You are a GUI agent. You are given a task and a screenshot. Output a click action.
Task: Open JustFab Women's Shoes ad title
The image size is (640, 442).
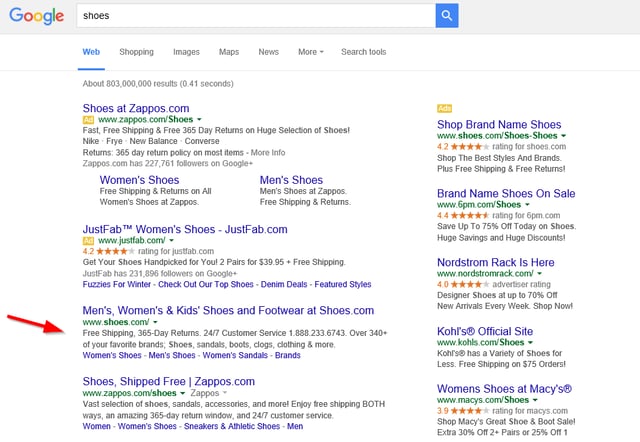185,229
